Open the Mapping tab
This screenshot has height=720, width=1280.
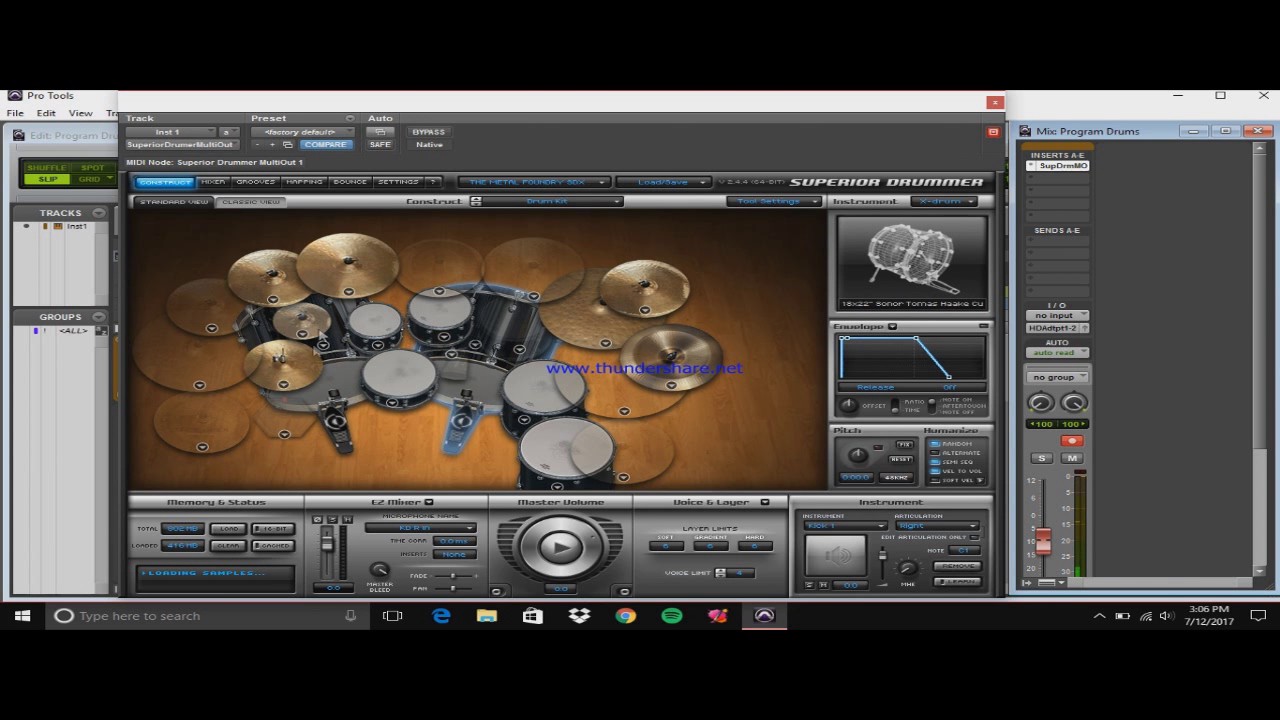[x=304, y=182]
